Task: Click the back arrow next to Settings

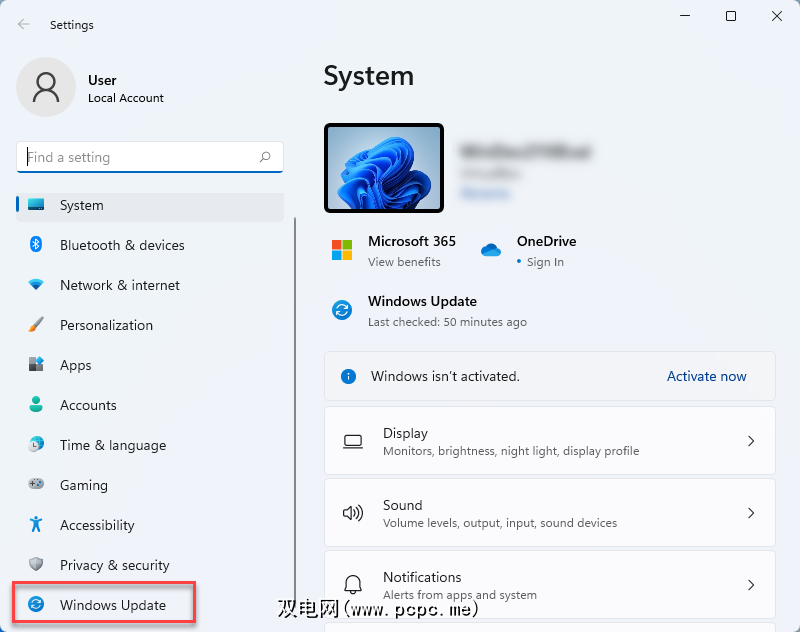Action: coord(23,24)
